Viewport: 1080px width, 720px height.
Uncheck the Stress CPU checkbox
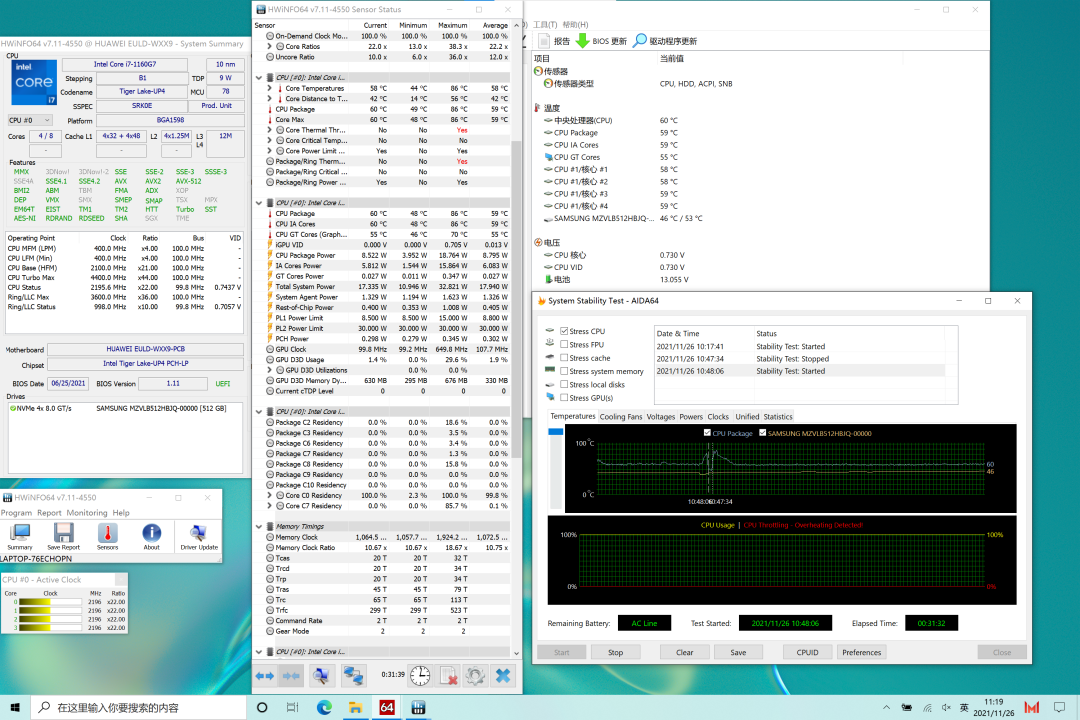564,331
